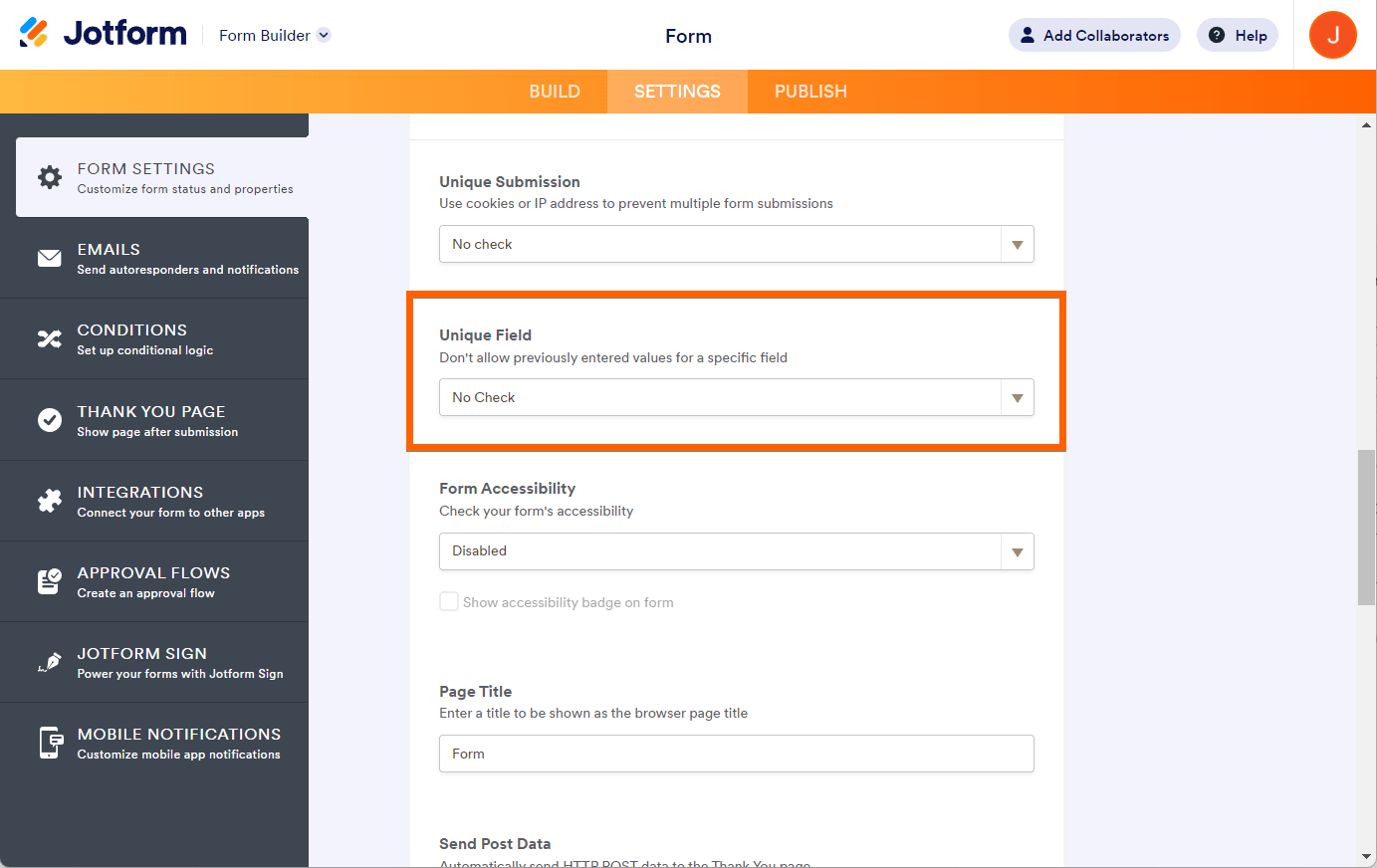Toggle Show accessibility badge on form checkbox
Viewport: 1377px width, 868px height.
[x=449, y=601]
